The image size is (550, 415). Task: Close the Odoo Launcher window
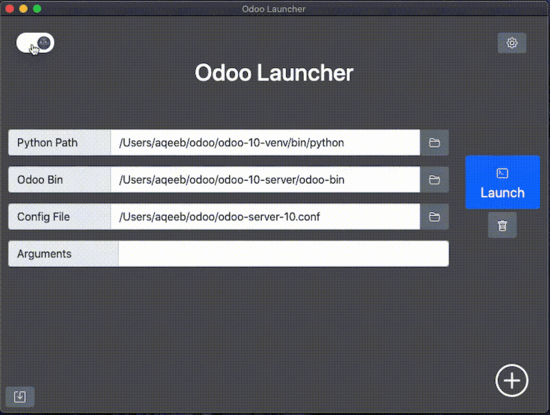[x=9, y=9]
